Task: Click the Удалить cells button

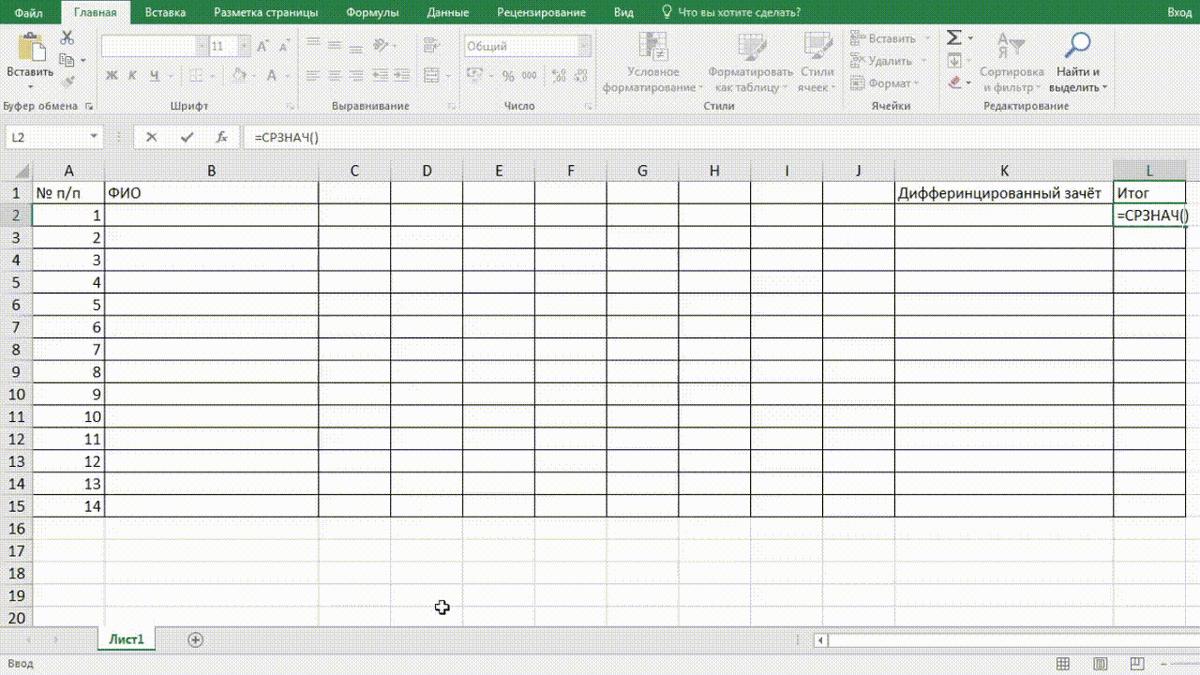Action: pyautogui.click(x=888, y=61)
